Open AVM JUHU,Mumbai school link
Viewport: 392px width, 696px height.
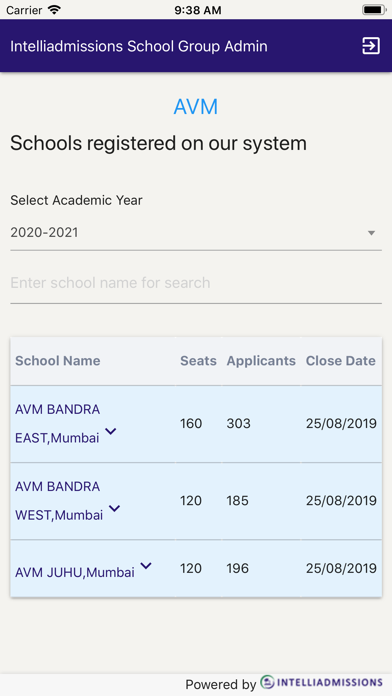75,572
